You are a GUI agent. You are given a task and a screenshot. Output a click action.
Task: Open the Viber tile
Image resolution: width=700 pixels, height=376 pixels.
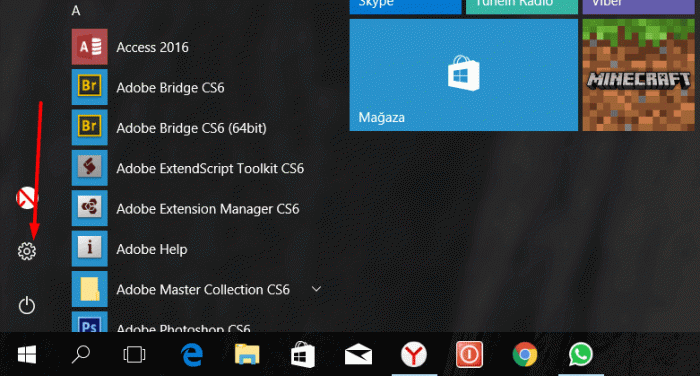tap(638, 7)
